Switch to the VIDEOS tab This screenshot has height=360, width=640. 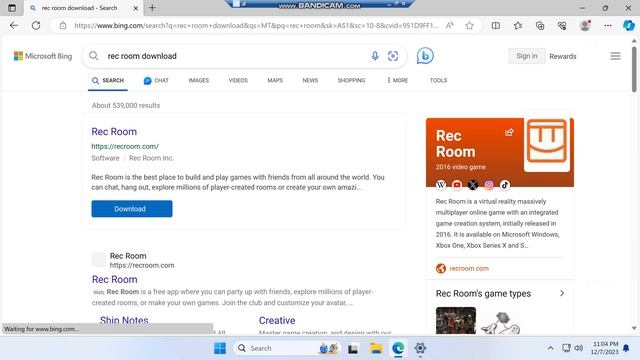(x=238, y=80)
